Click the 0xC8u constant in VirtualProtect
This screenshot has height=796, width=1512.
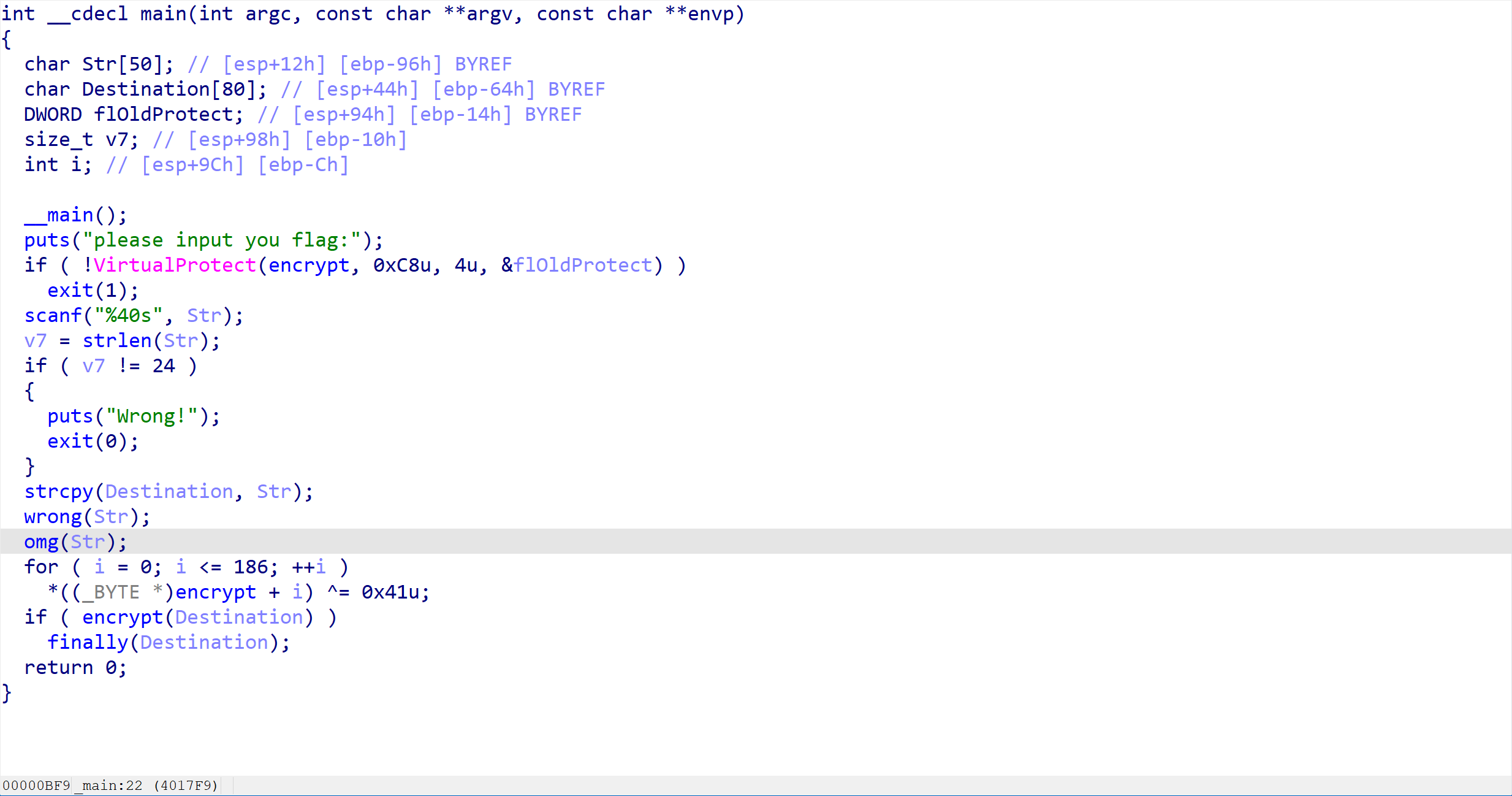pos(402,265)
